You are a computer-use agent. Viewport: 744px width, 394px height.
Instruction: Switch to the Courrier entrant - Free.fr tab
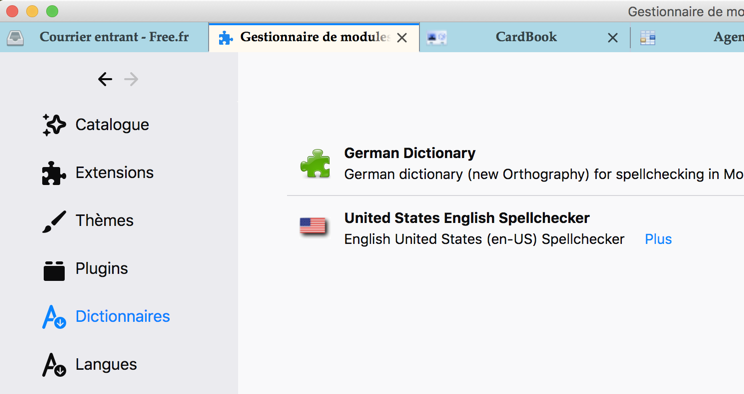[104, 38]
